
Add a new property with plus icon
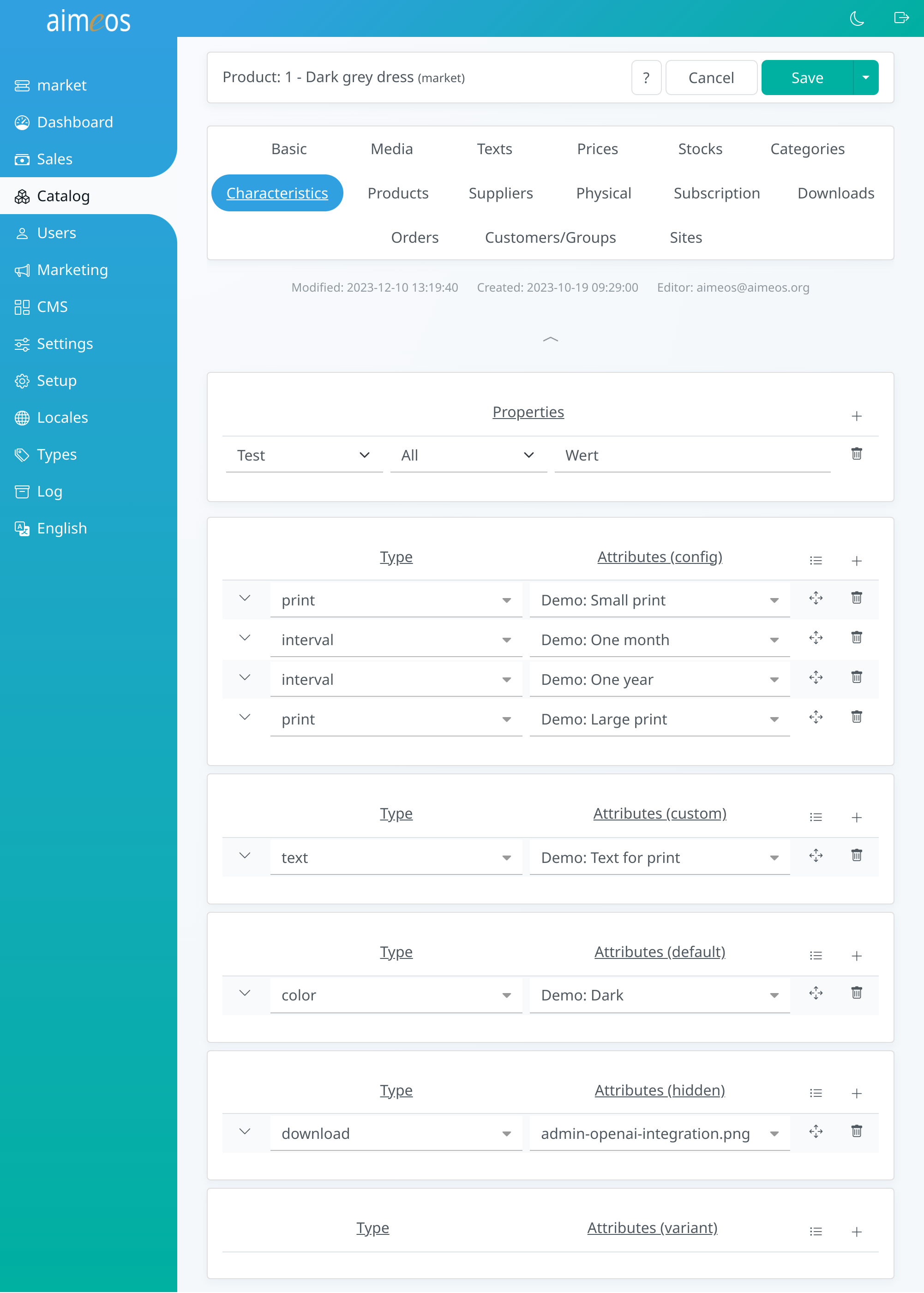coord(856,416)
